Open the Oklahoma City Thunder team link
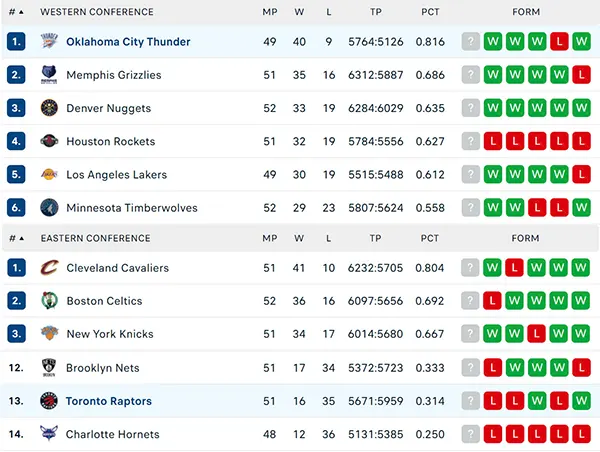The width and height of the screenshot is (600, 452). click(128, 41)
